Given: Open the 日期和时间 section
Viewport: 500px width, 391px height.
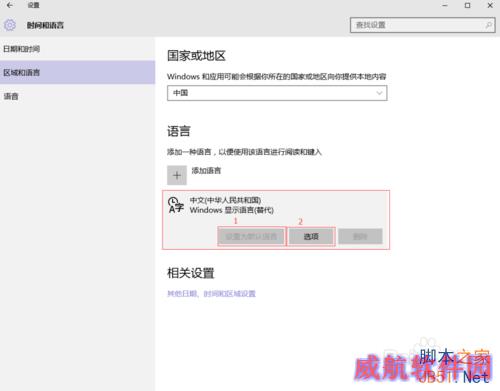Looking at the screenshot, I should (77, 49).
